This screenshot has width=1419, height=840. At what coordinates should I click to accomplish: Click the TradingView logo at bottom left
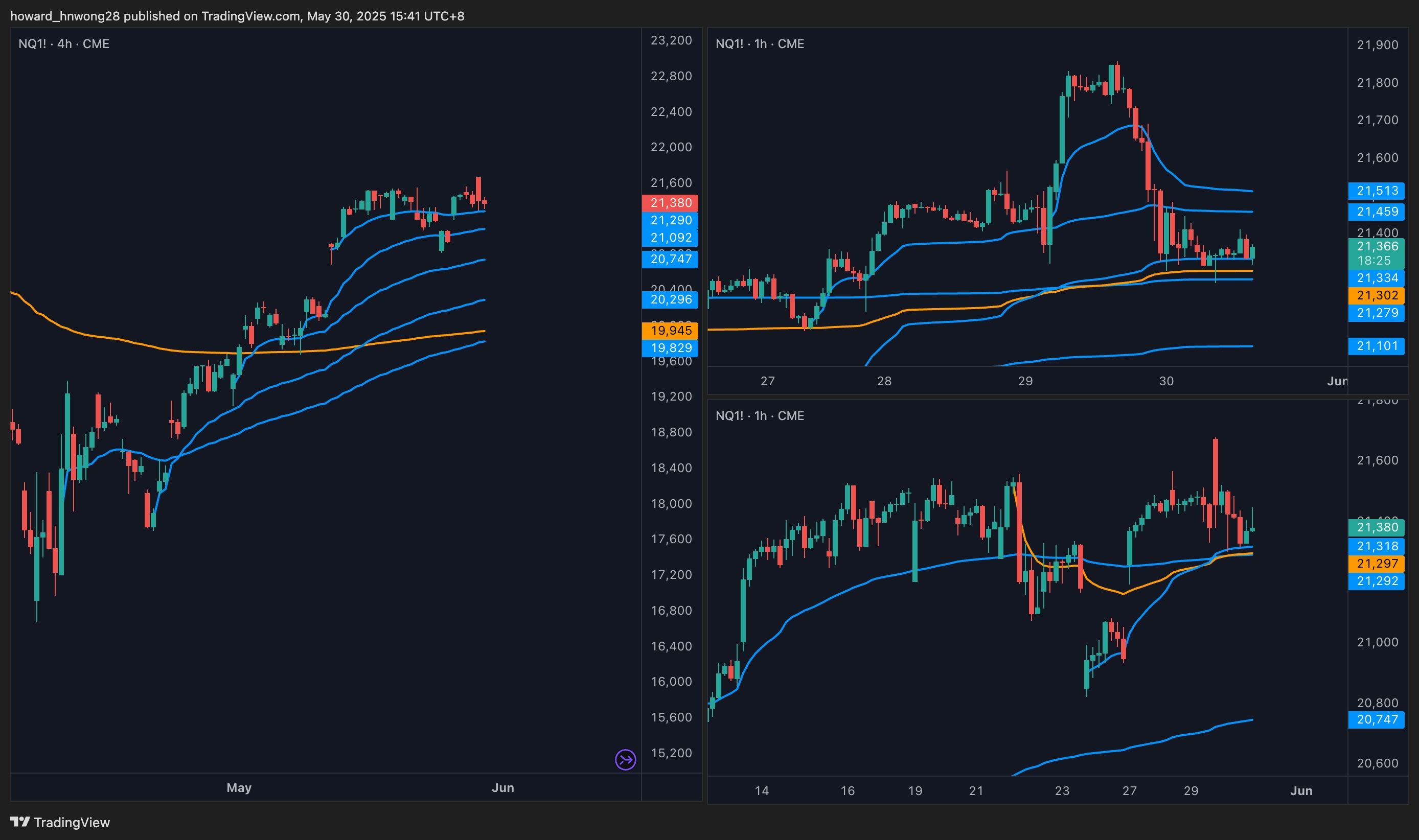[x=60, y=822]
